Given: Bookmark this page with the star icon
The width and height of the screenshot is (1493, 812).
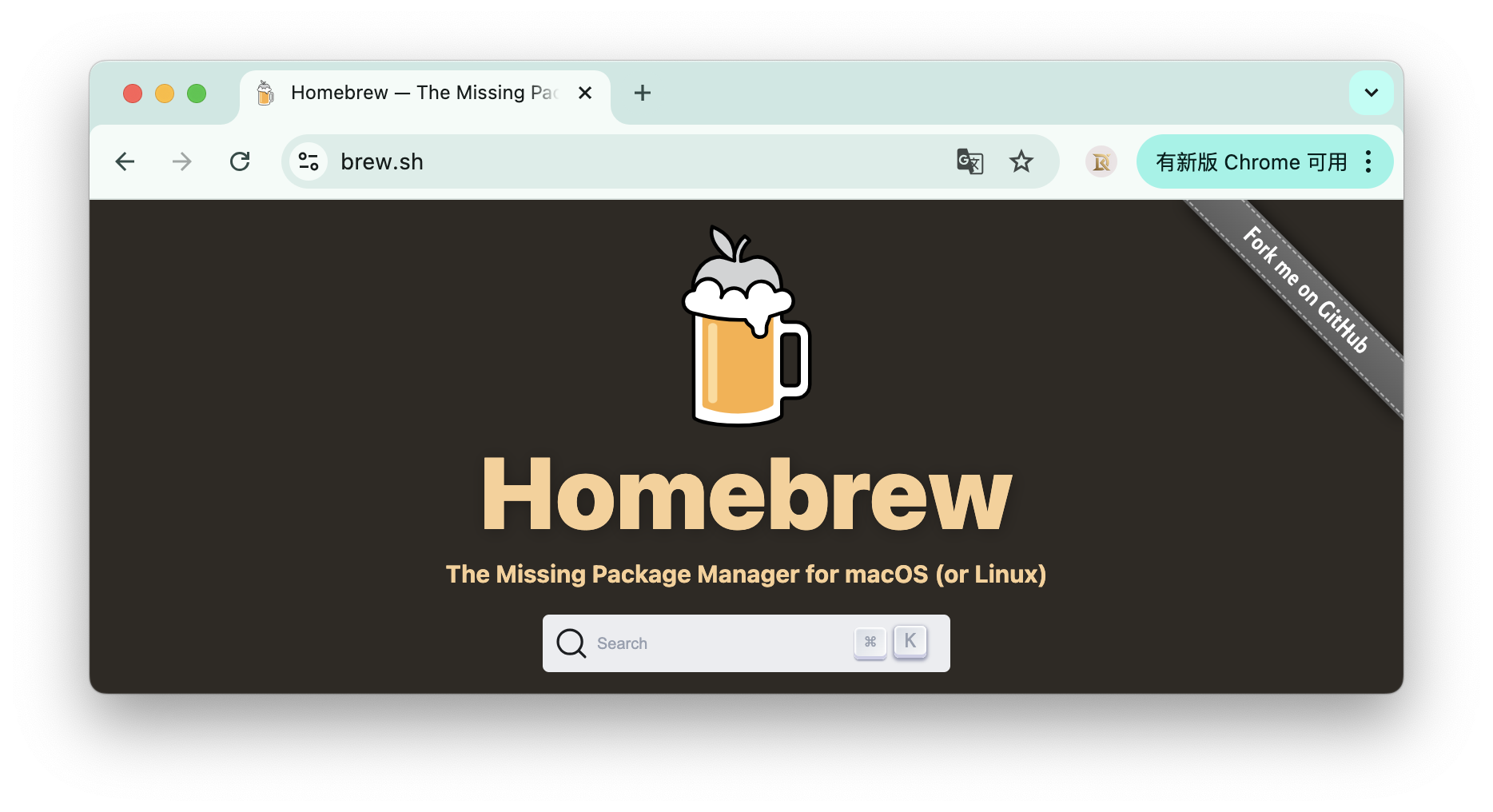Looking at the screenshot, I should click(x=1021, y=162).
